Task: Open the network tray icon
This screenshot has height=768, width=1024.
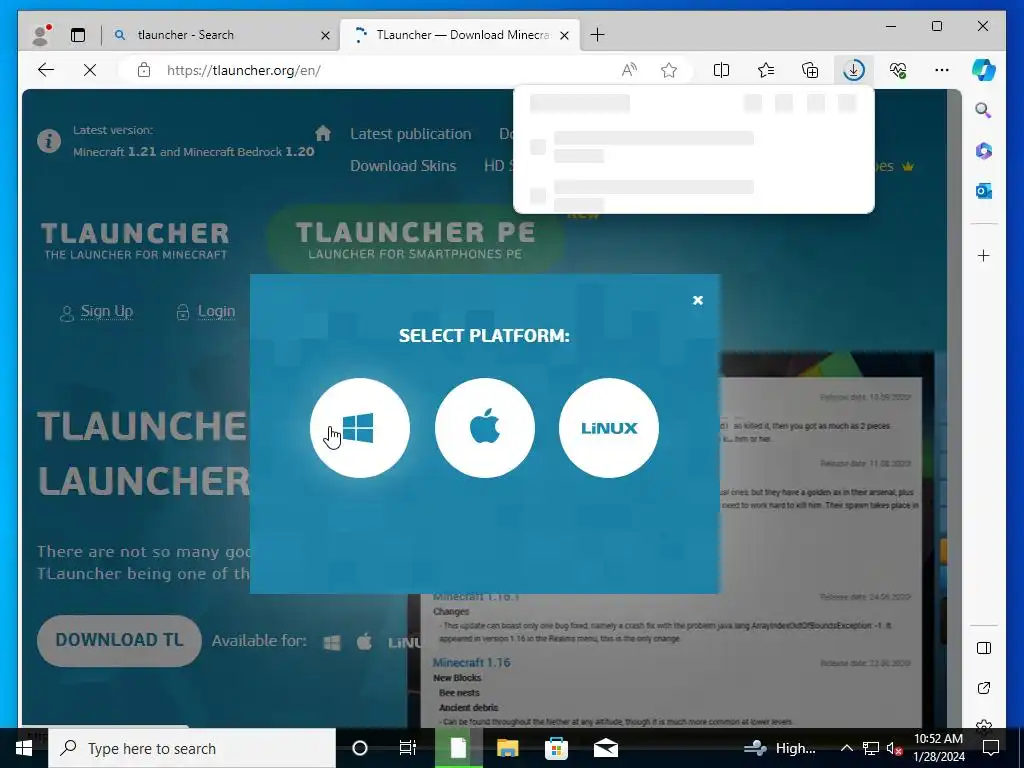Action: (871, 748)
